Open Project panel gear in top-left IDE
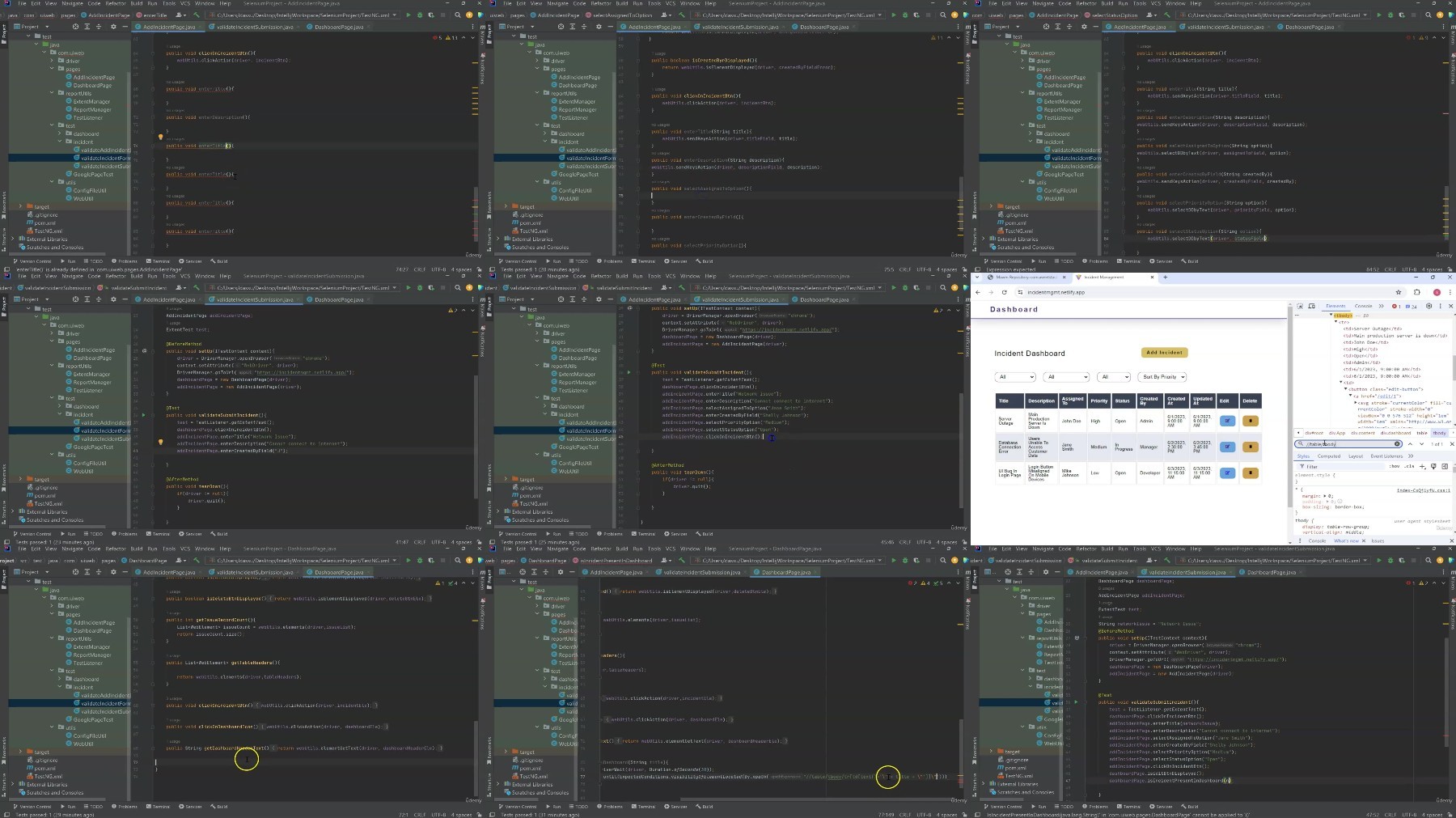Screen dimensions: 1456x818 113,27
